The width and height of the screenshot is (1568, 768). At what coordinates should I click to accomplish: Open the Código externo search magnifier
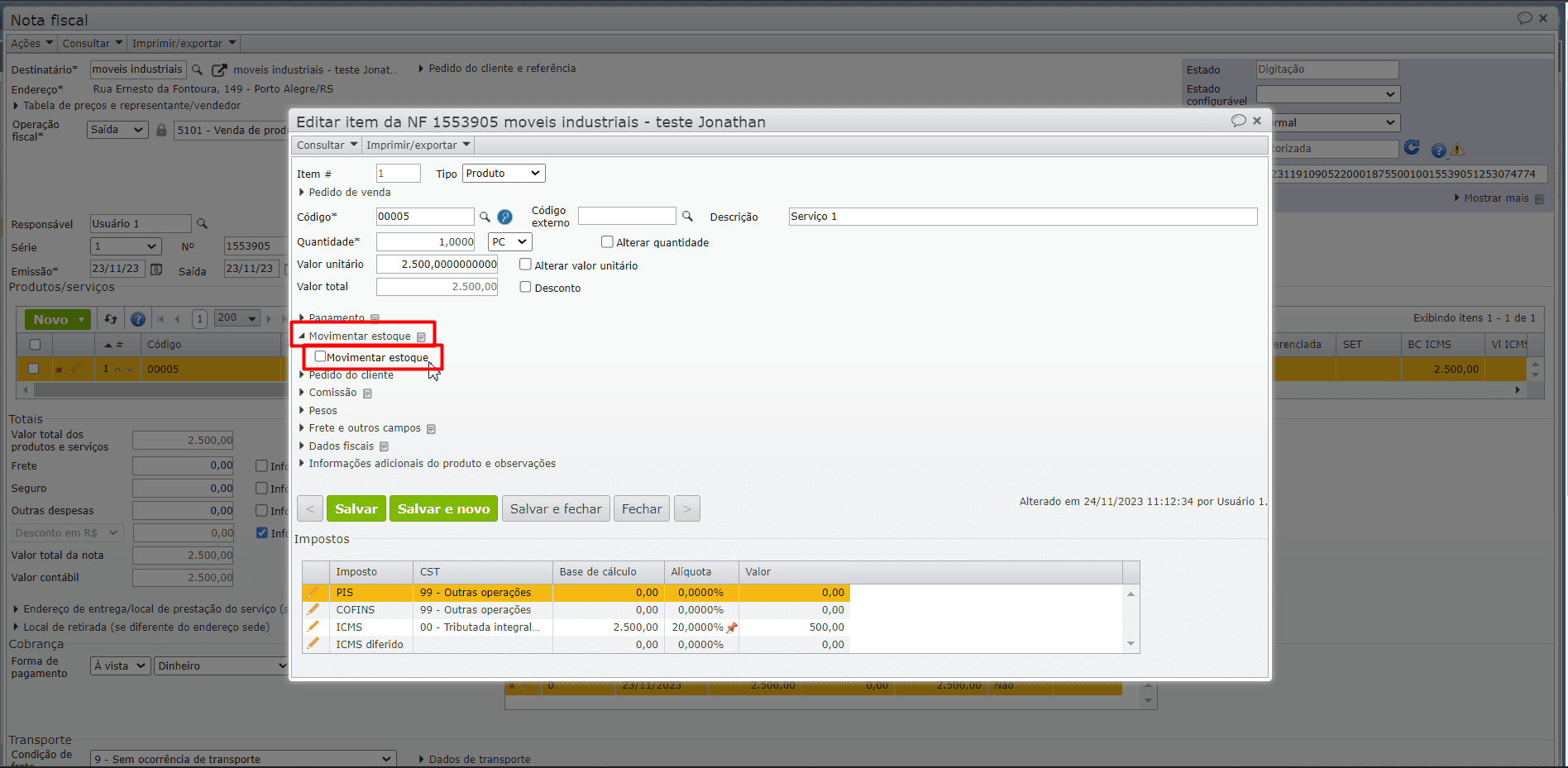pos(687,216)
